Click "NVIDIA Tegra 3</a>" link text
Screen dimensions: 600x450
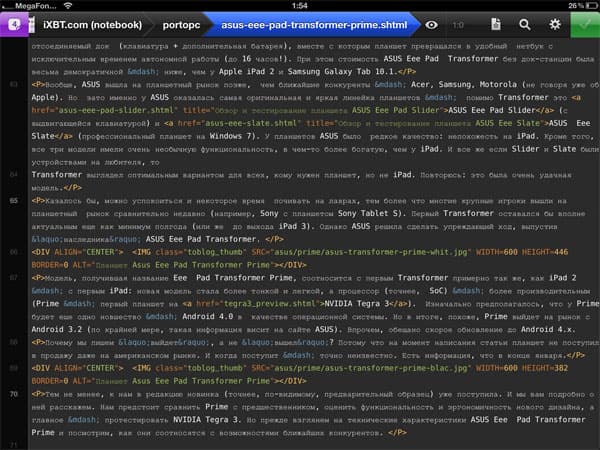(x=367, y=304)
